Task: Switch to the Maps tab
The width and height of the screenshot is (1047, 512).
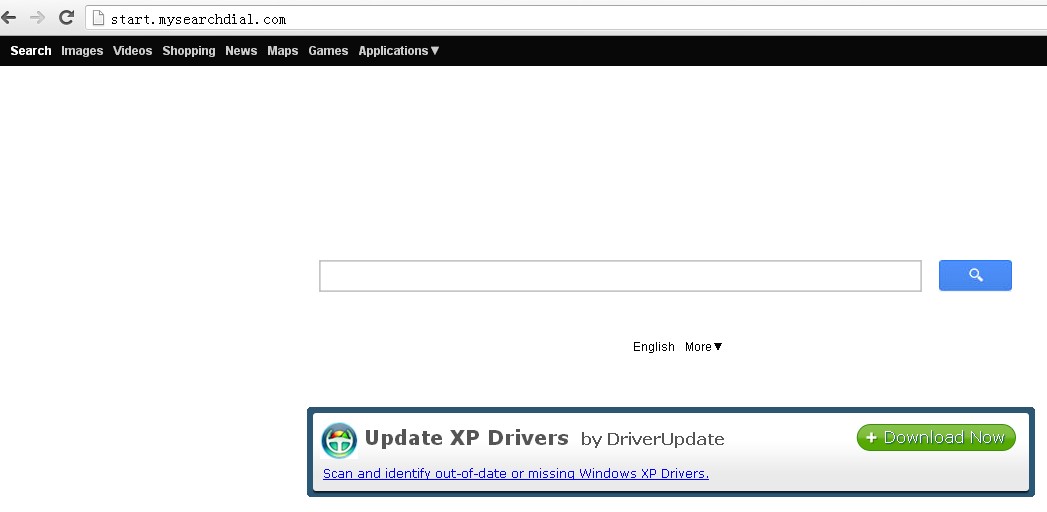Action: pyautogui.click(x=282, y=51)
